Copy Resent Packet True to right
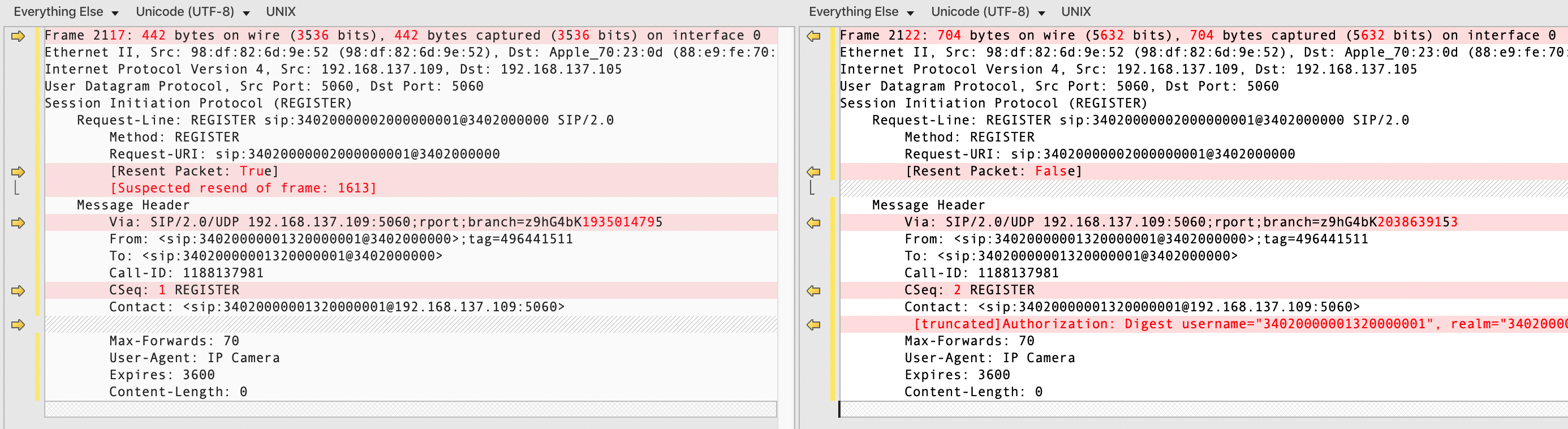The image size is (1568, 429). click(18, 172)
